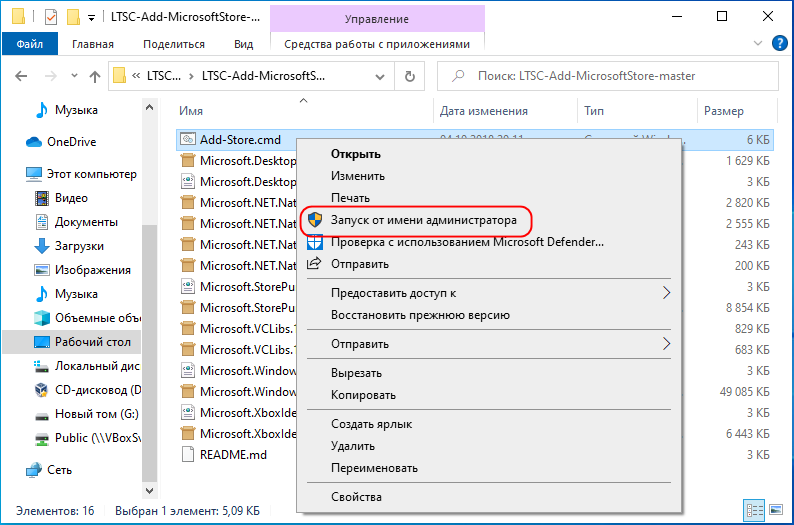The width and height of the screenshot is (794, 525).
Task: Expand the ribbon with the chevron
Action: (758, 43)
